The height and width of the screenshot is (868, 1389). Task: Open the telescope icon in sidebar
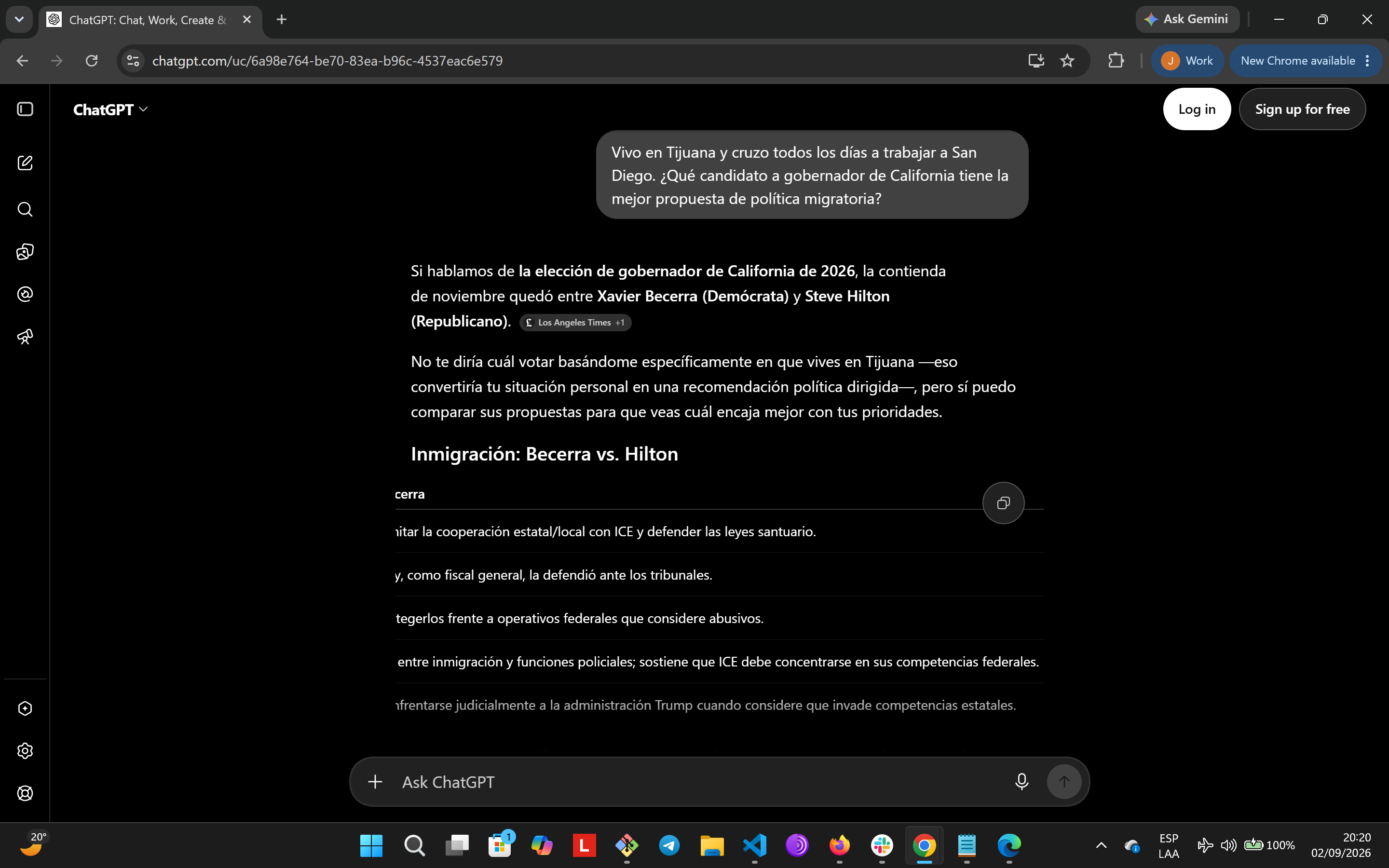click(25, 337)
